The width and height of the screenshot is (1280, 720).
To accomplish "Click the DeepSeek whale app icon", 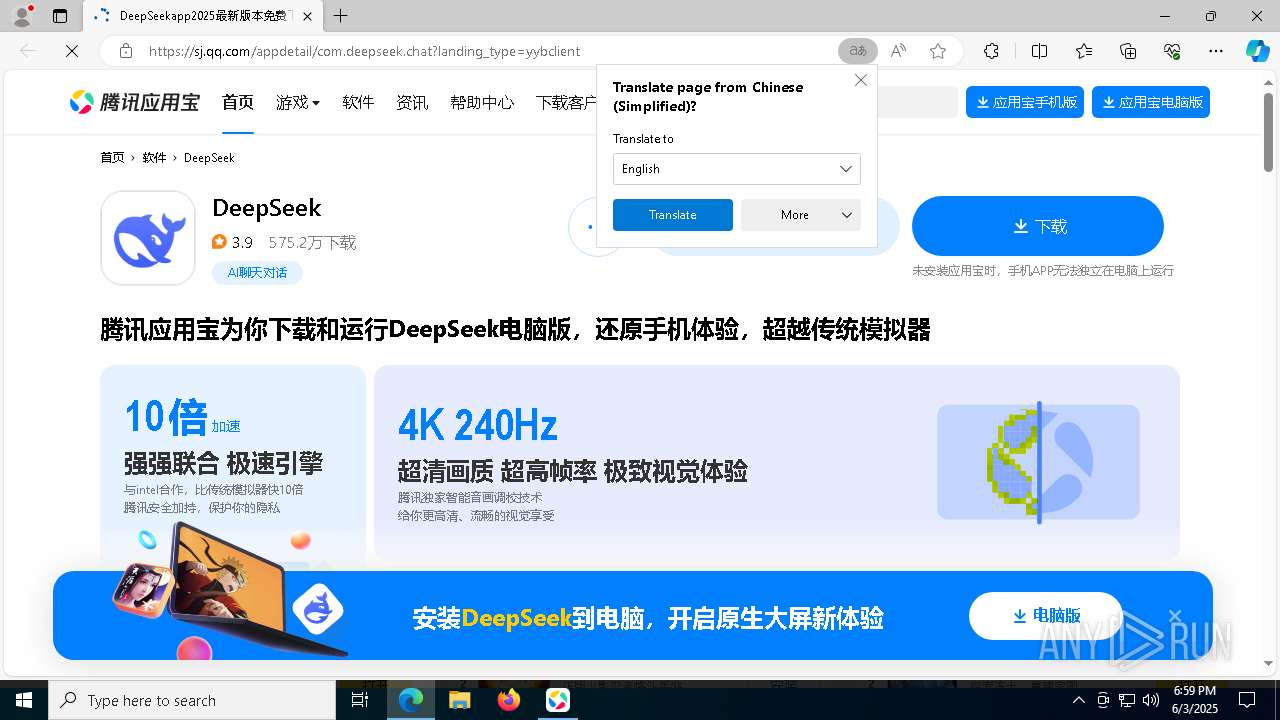I will pyautogui.click(x=148, y=238).
